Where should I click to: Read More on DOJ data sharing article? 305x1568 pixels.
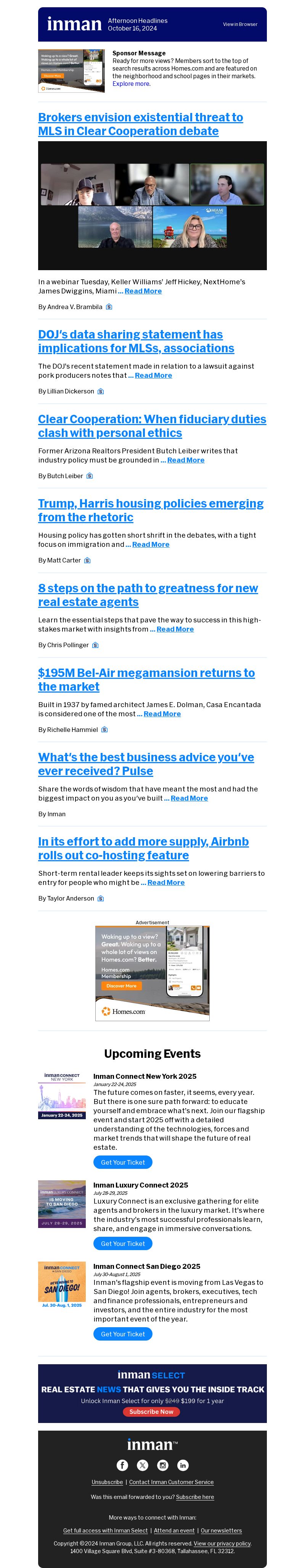153,375
